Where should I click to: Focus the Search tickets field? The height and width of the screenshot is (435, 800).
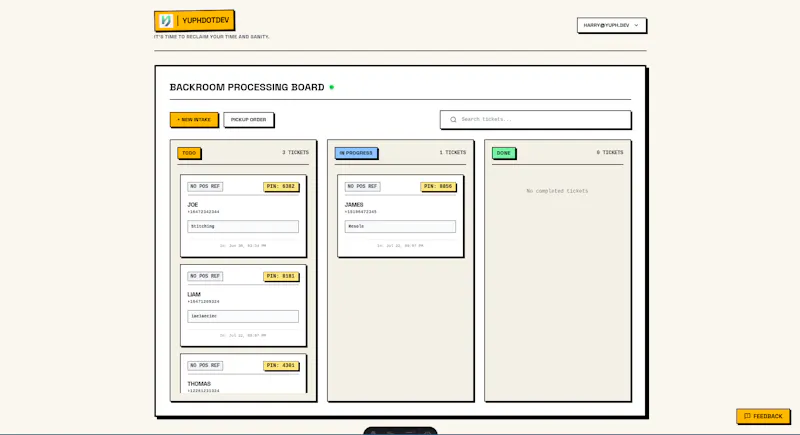pyautogui.click(x=535, y=119)
